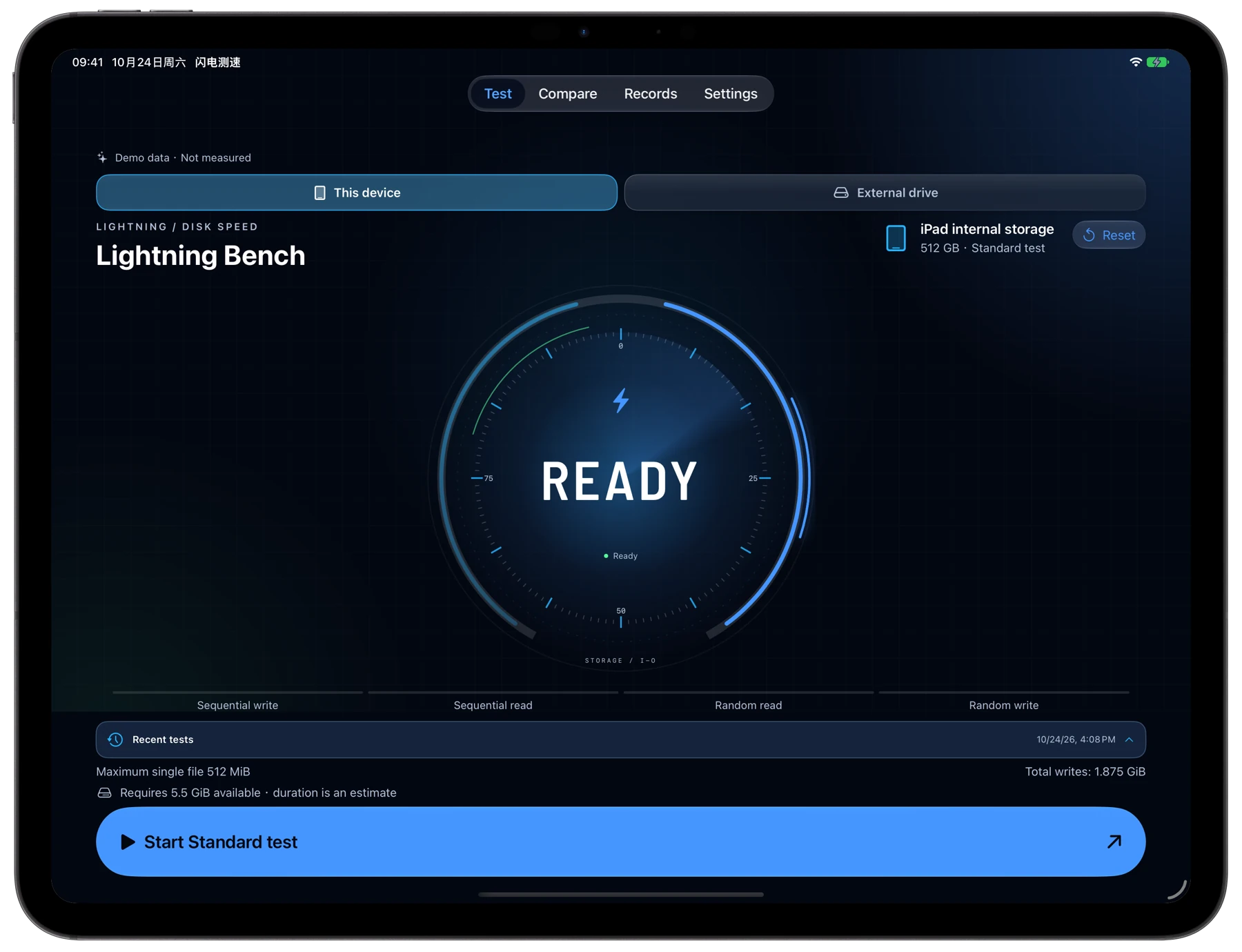Click the Reset circular arrow icon

pyautogui.click(x=1089, y=235)
